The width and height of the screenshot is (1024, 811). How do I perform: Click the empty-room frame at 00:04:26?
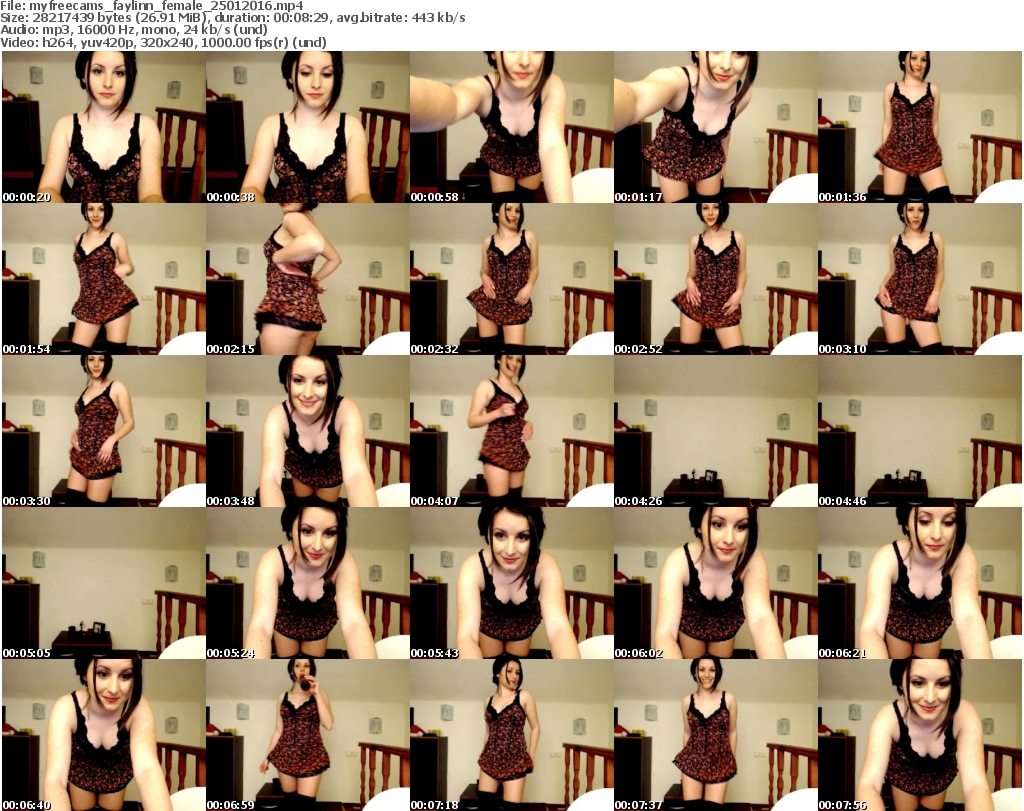(x=715, y=431)
